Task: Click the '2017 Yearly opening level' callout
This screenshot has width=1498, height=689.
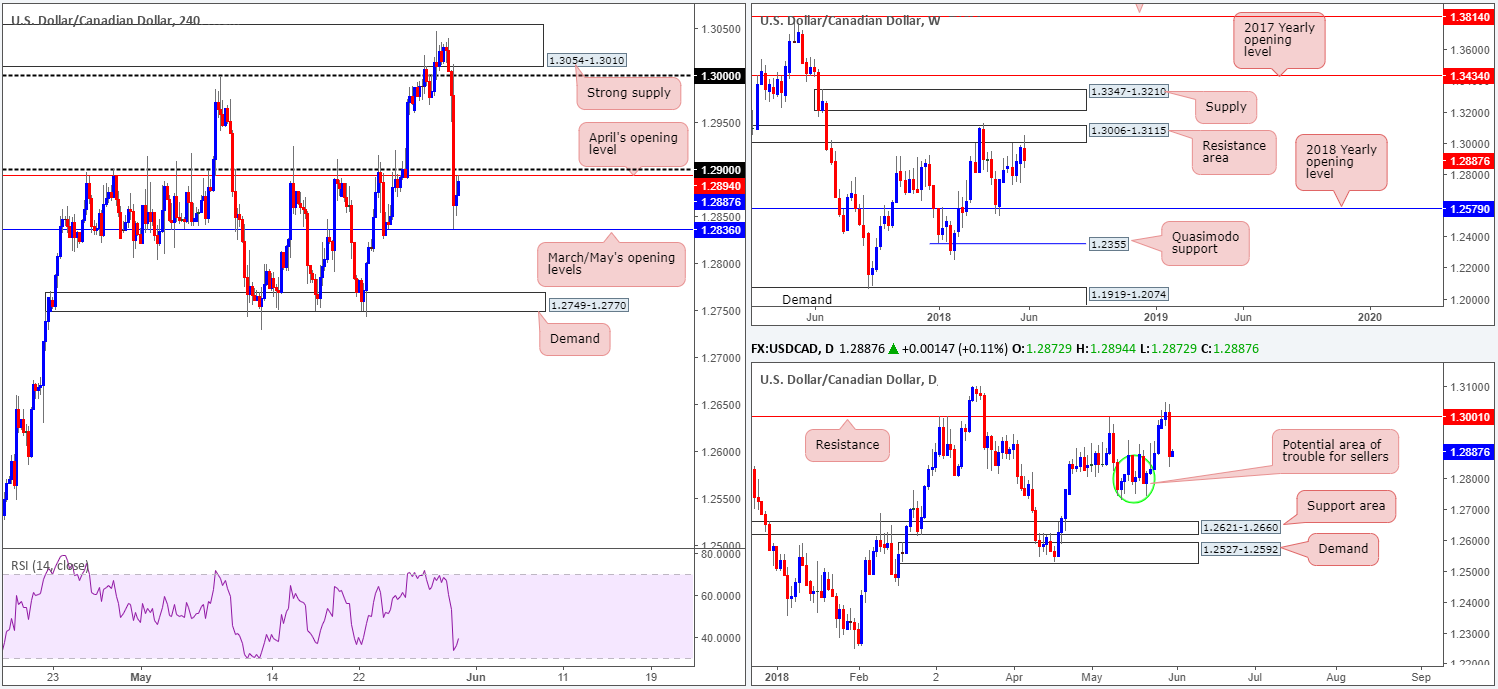Action: (1277, 42)
